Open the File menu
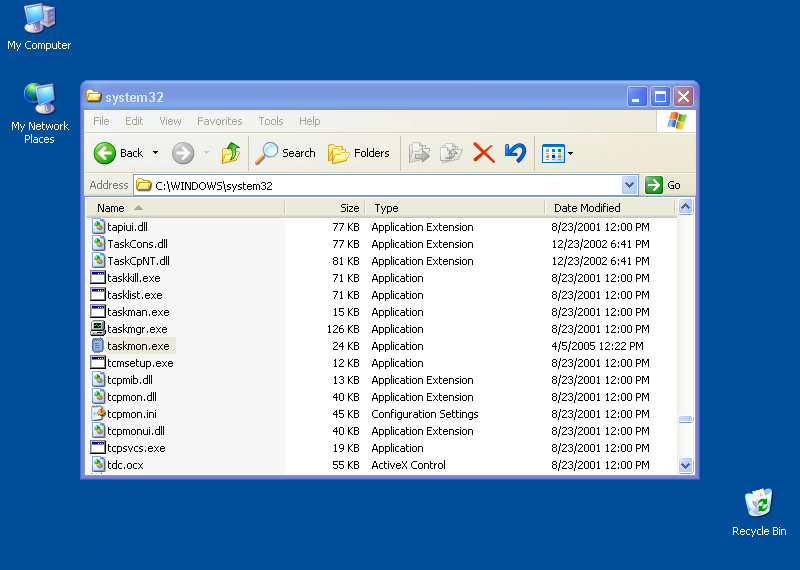 [101, 121]
